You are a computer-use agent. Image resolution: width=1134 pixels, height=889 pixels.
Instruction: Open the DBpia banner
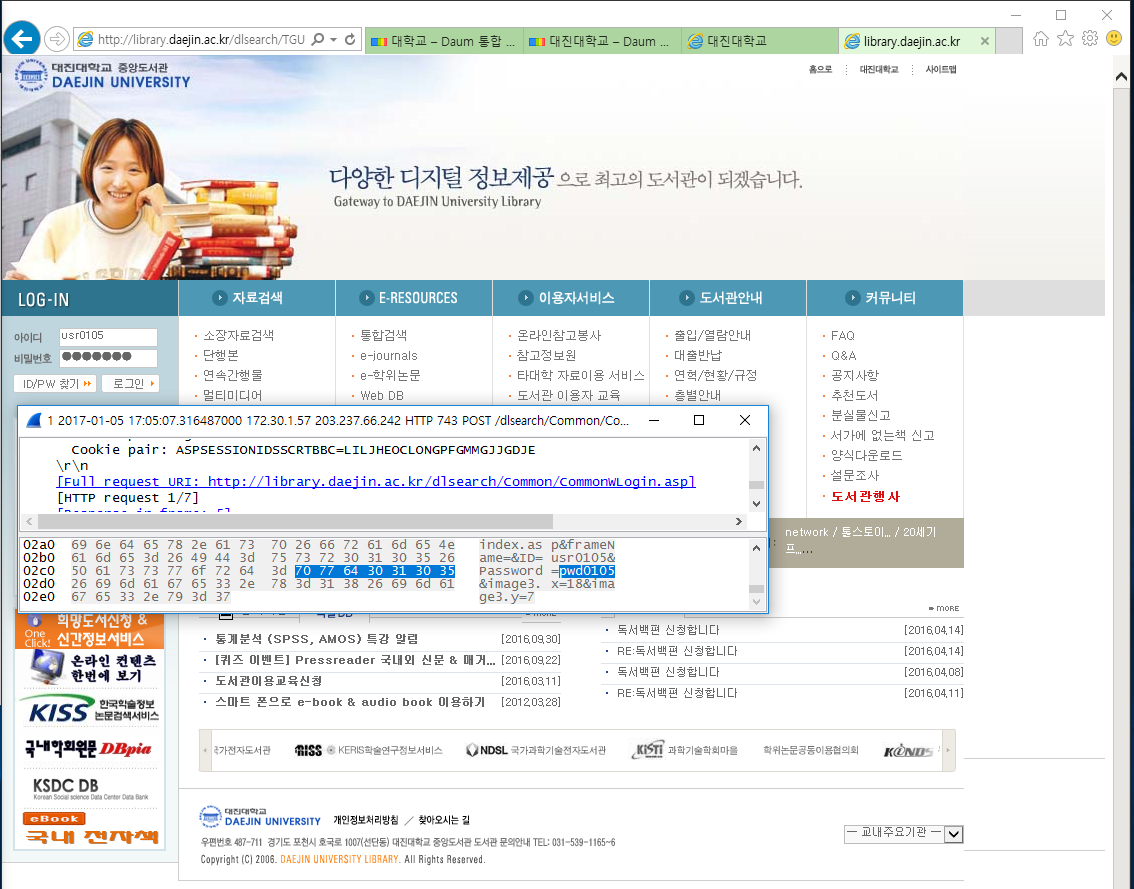pyautogui.click(x=90, y=749)
